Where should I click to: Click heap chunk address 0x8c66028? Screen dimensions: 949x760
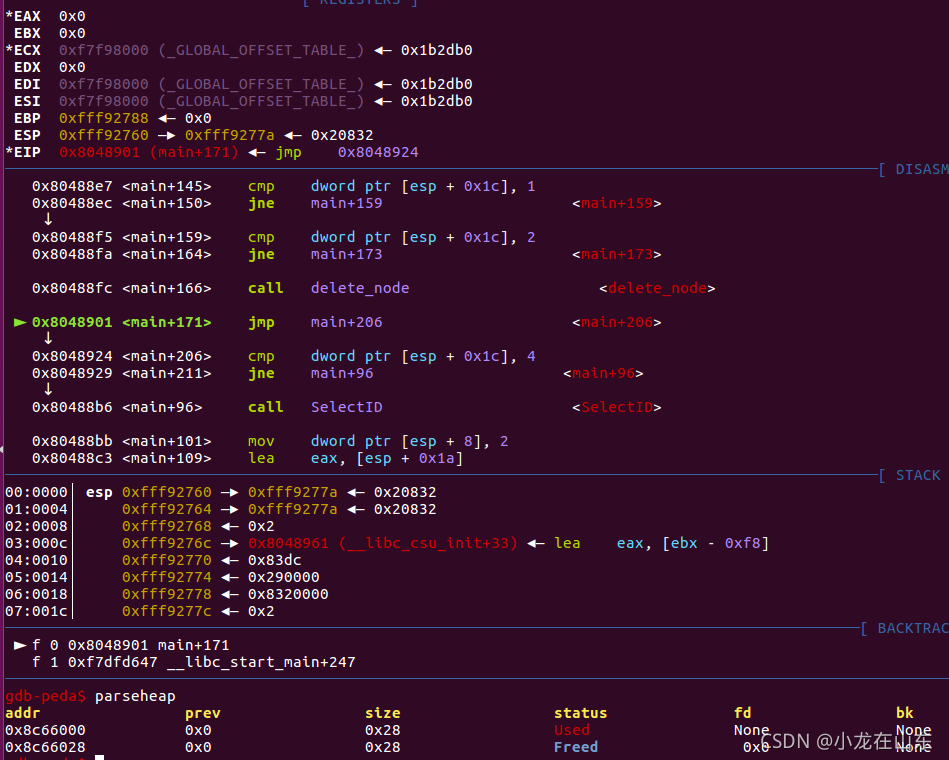pos(45,747)
